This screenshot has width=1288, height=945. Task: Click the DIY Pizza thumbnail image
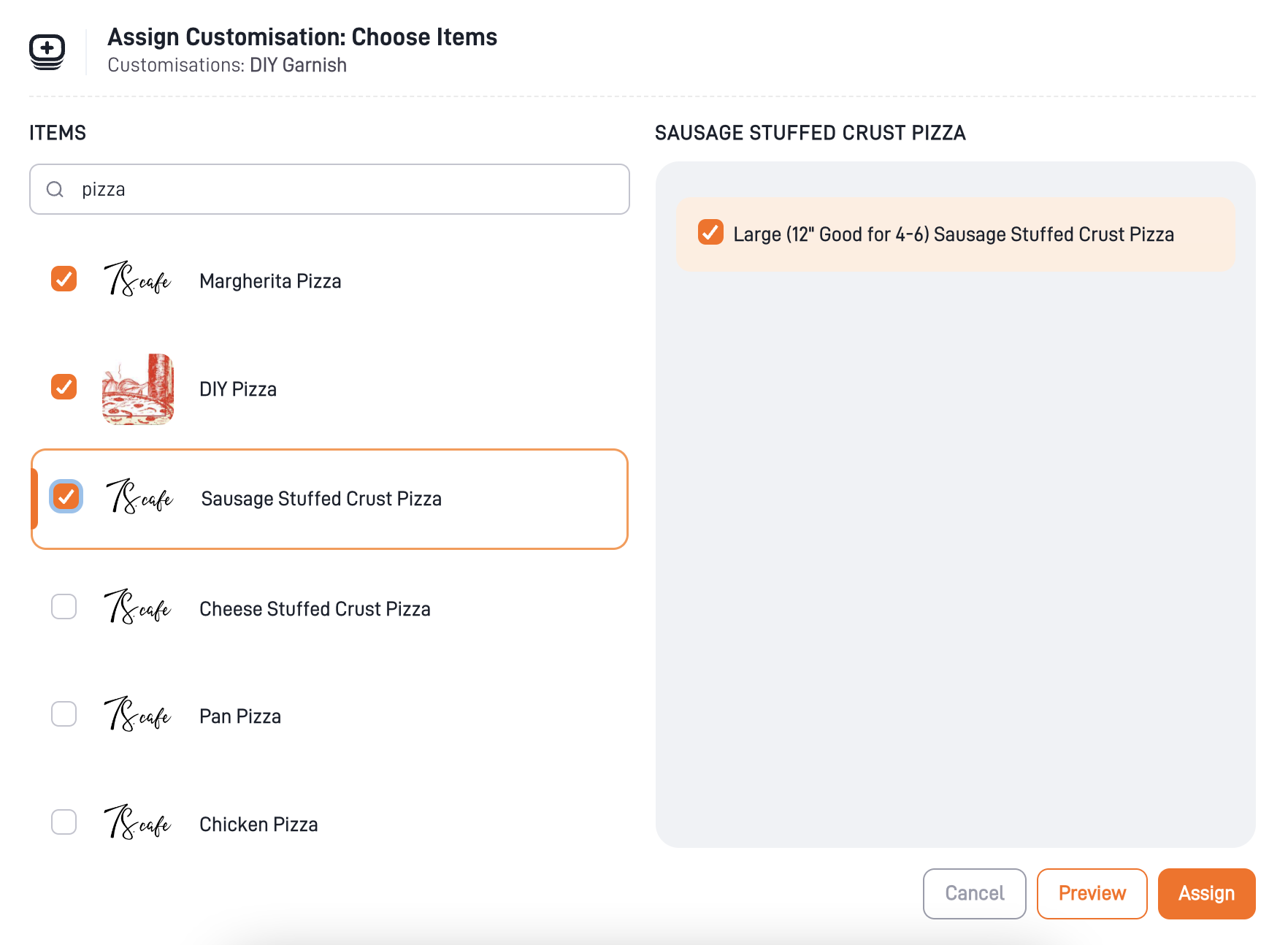138,389
